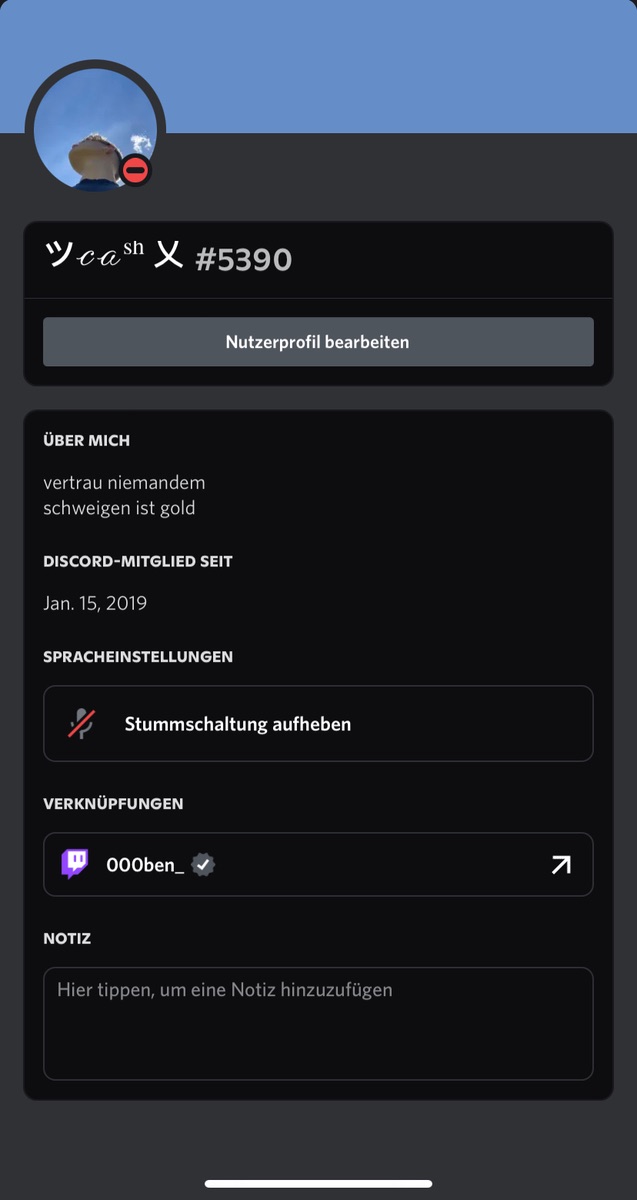Tap the purple Twitch logo icon
Screen dimensions: 637x1200
point(75,864)
